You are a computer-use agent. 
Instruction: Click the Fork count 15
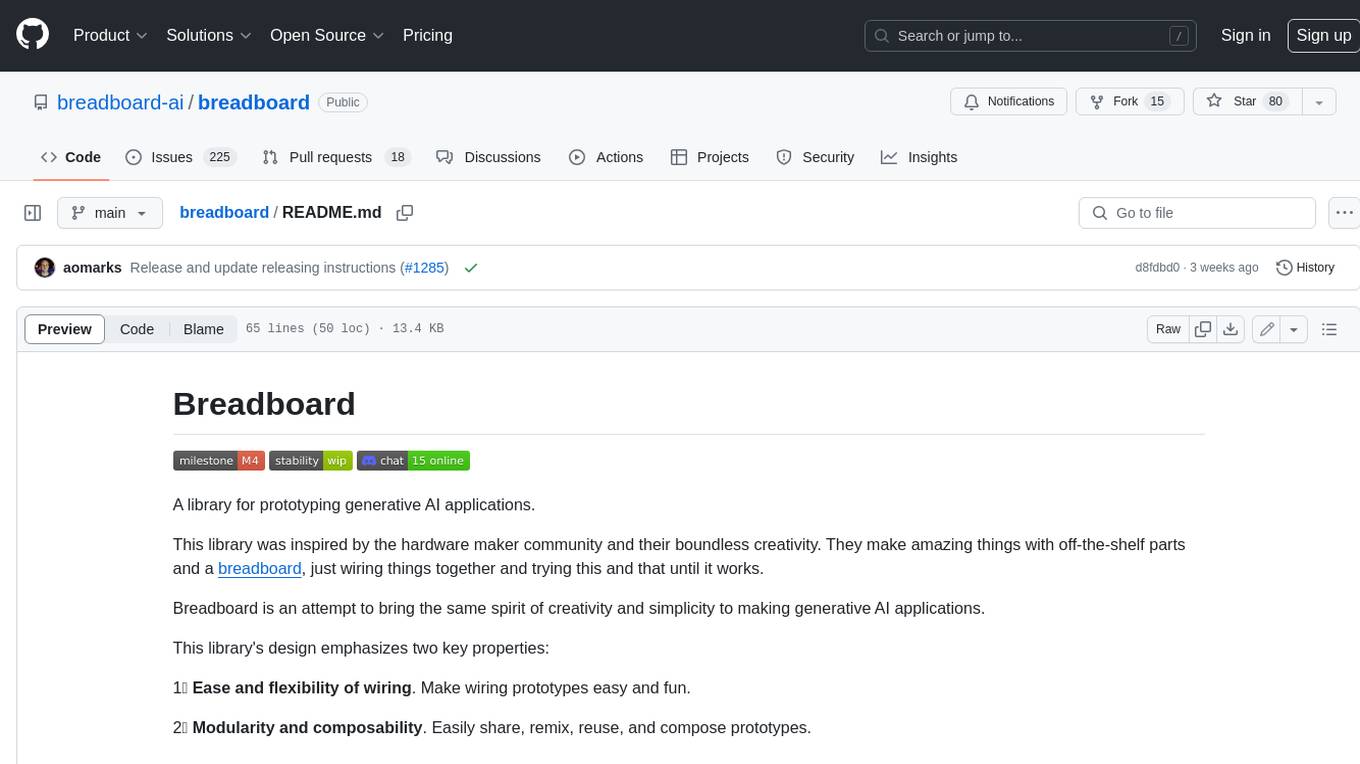point(1157,102)
